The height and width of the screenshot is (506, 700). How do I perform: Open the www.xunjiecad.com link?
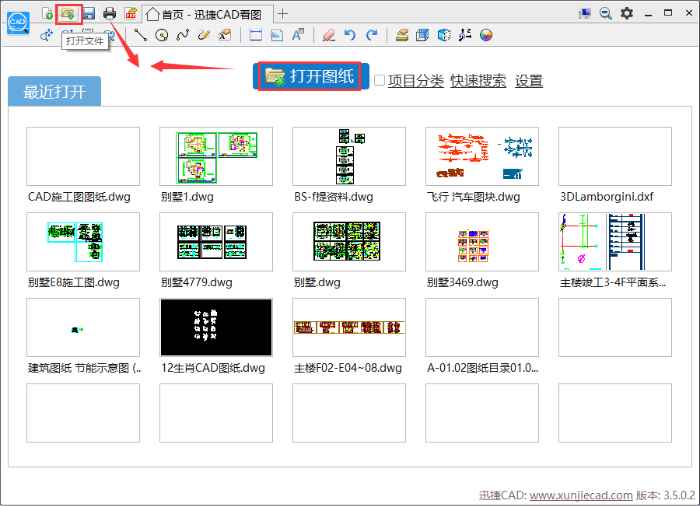(x=580, y=495)
